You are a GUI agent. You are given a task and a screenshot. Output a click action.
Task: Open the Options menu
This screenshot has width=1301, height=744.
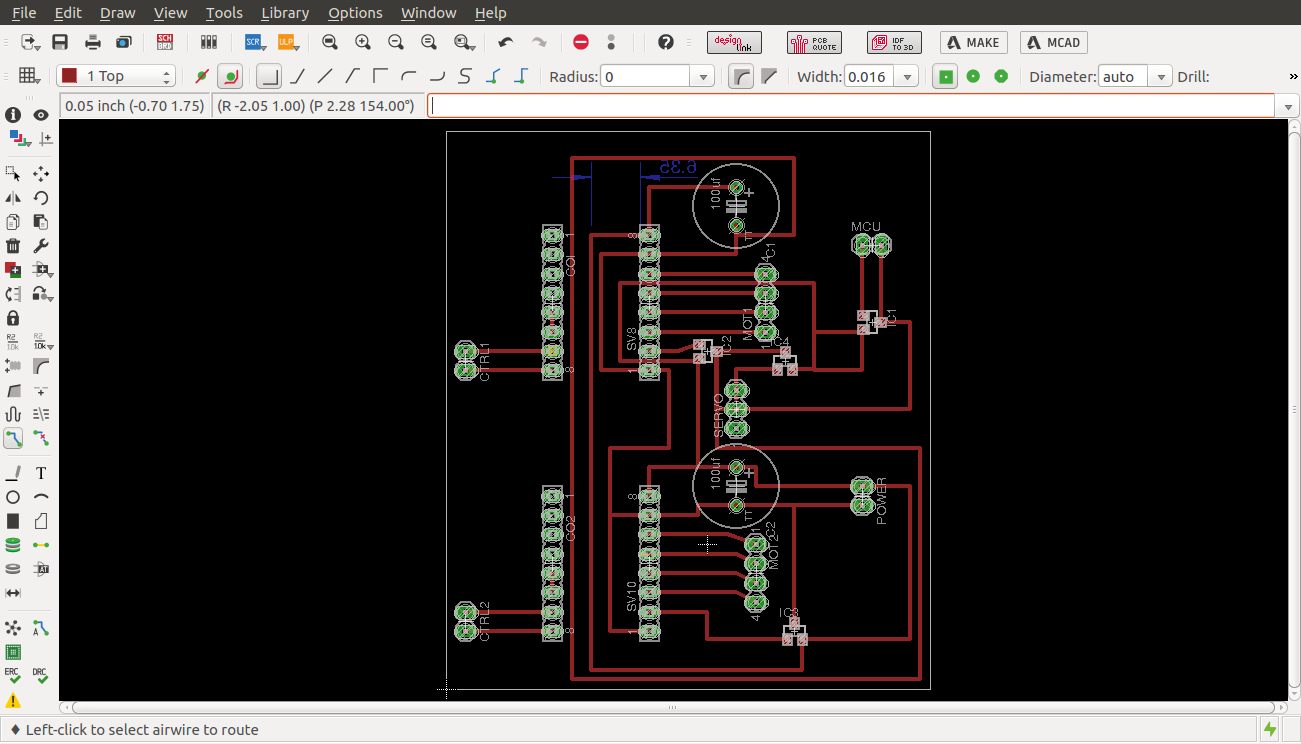click(x=355, y=13)
